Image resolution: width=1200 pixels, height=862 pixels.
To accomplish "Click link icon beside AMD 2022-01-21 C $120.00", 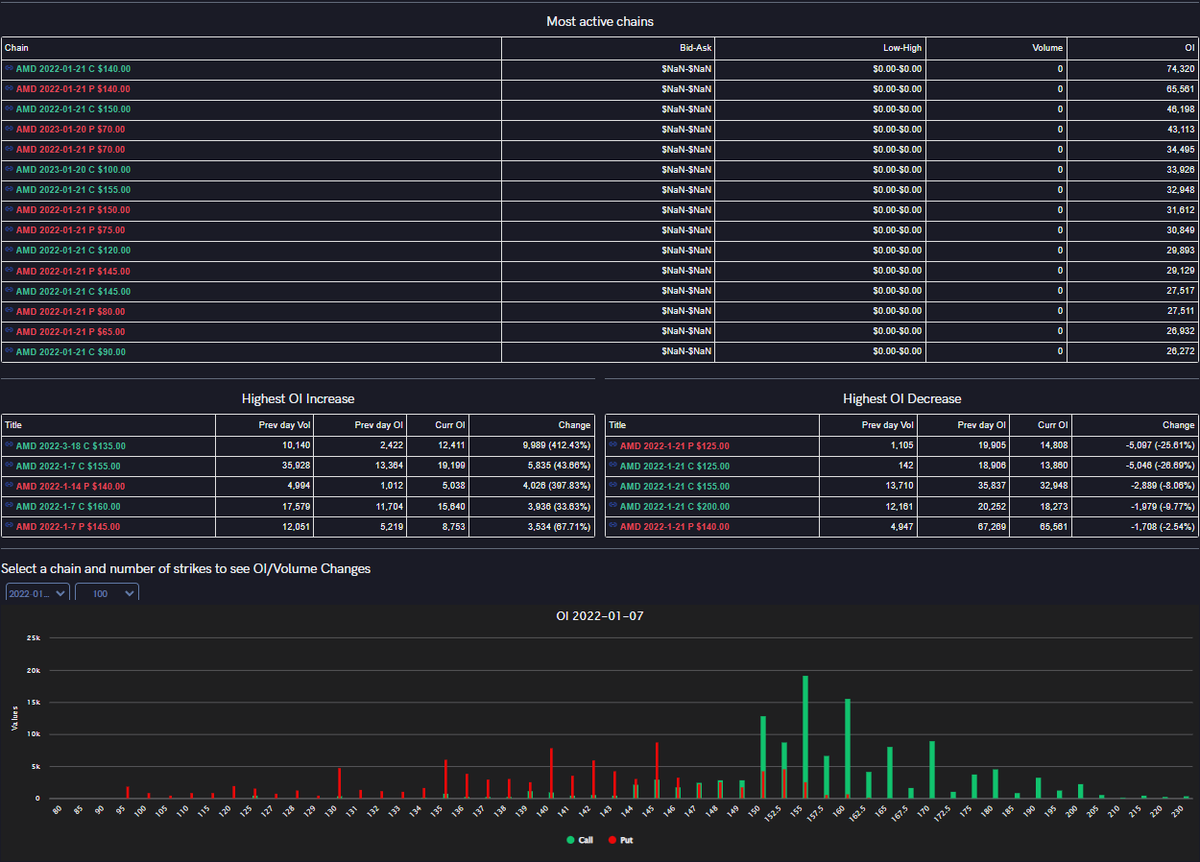I will (x=9, y=250).
